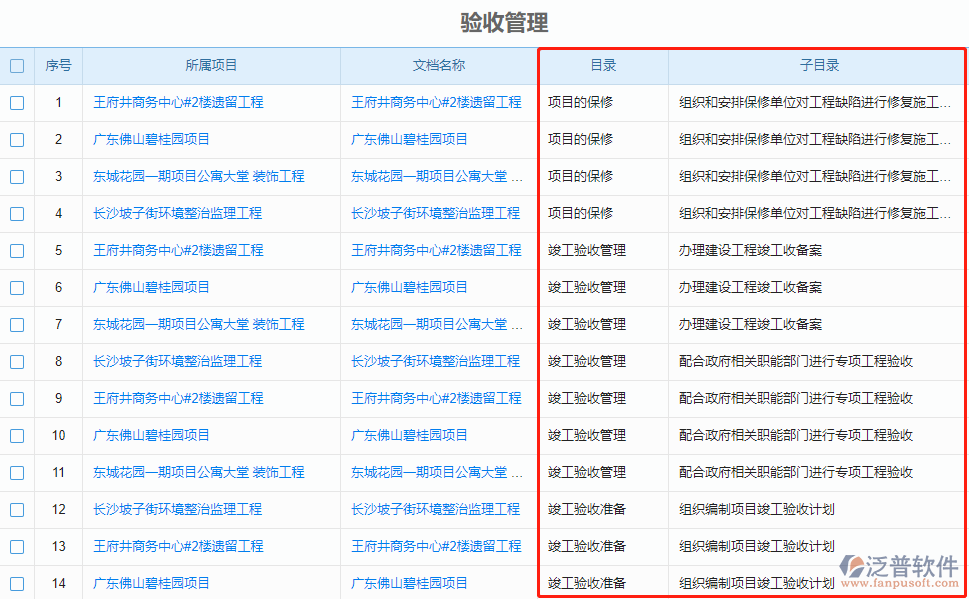Open document link 长沙坡子街环境整治监理工程 in row 12

pyautogui.click(x=437, y=509)
